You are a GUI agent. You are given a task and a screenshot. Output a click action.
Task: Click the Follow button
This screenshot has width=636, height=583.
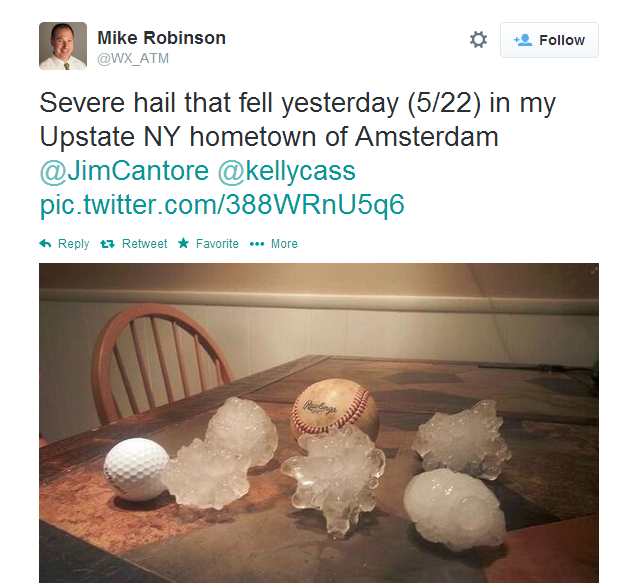tap(549, 40)
